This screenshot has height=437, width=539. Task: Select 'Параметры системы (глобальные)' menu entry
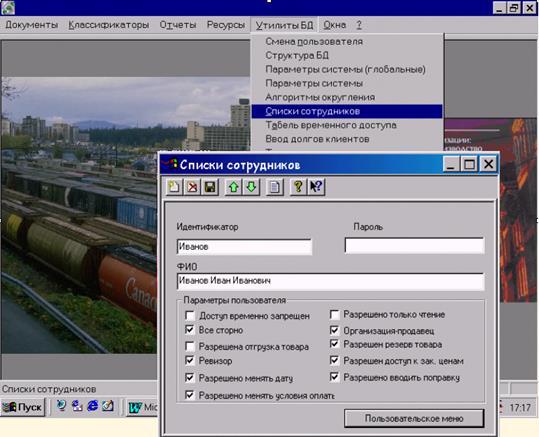(345, 69)
